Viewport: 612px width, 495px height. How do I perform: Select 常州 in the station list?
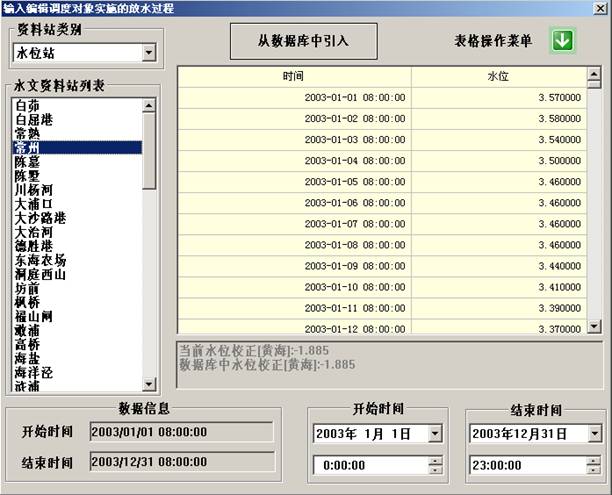coord(28,147)
